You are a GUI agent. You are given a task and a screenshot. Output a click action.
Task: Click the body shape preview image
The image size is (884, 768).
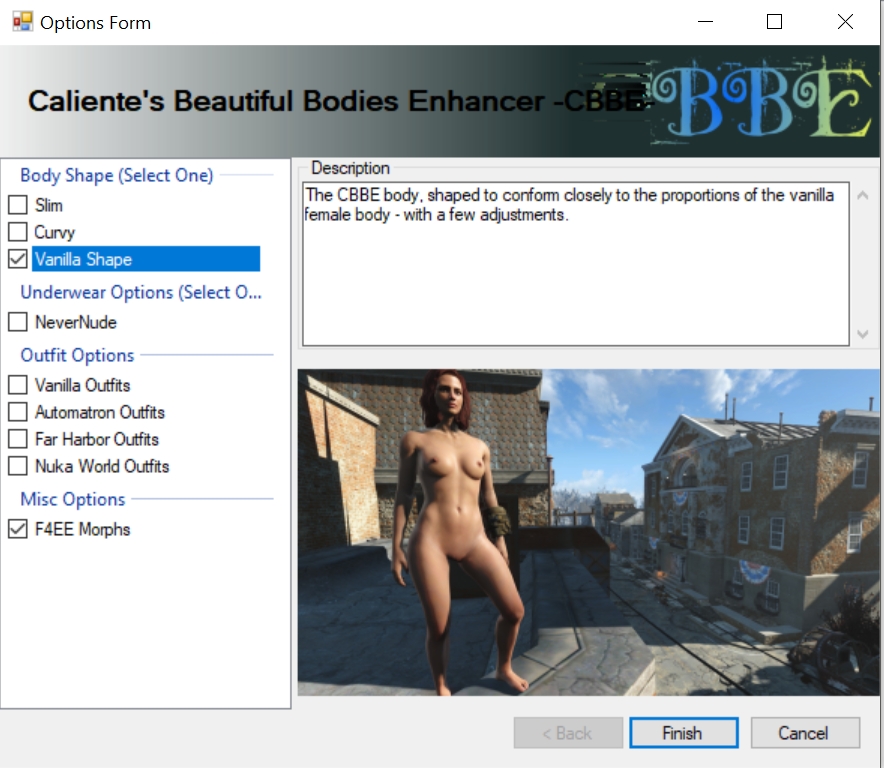(x=588, y=532)
